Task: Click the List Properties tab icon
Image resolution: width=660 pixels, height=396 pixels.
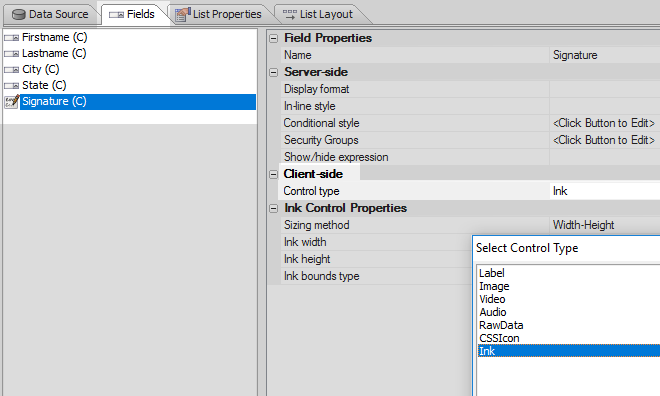Action: coord(182,14)
